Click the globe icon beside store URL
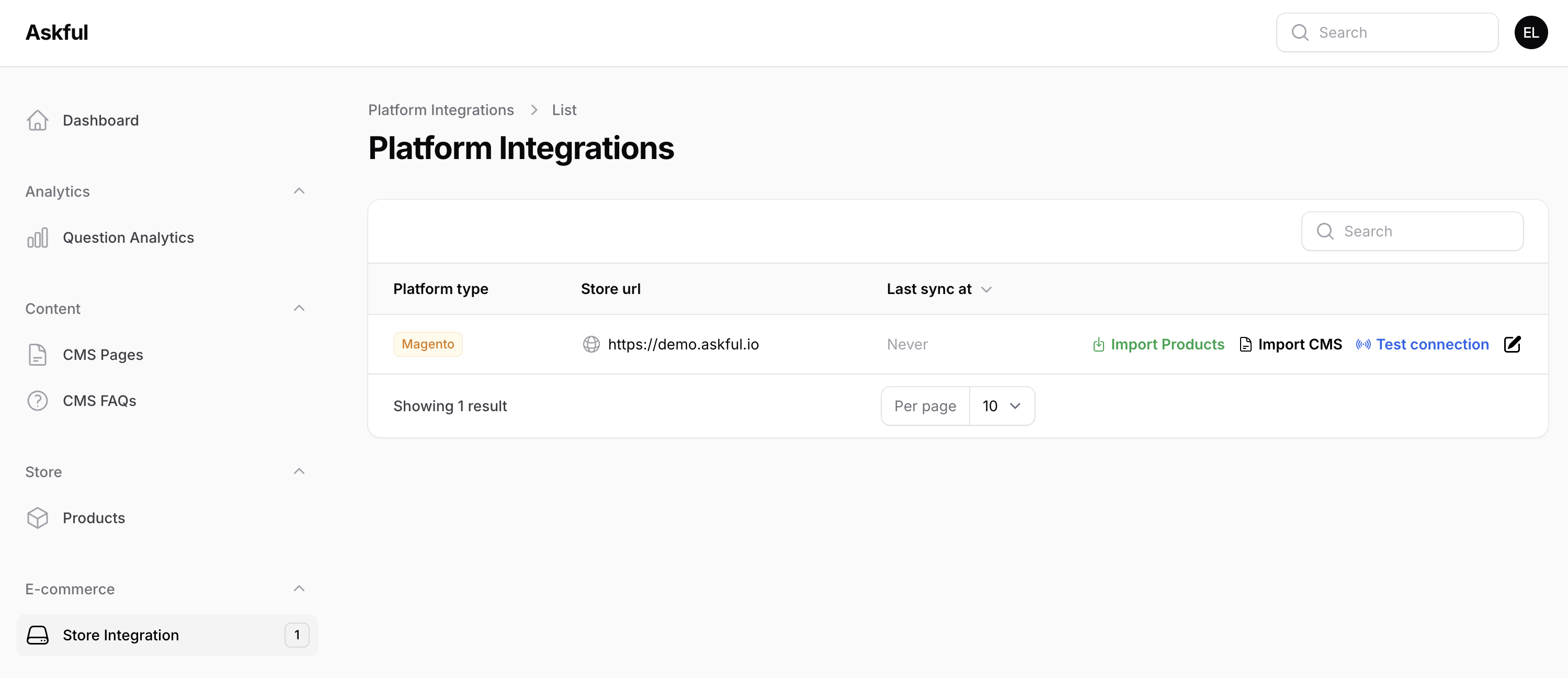This screenshot has height=678, width=1568. tap(591, 344)
